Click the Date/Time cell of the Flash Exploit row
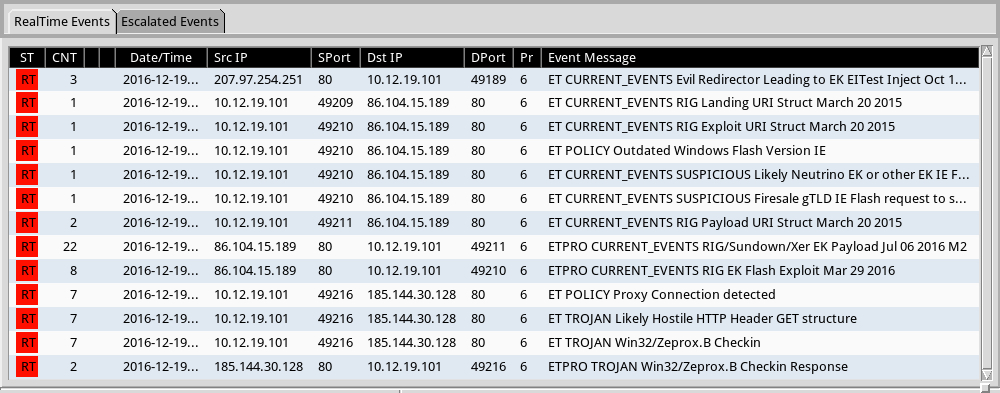Image resolution: width=1000 pixels, height=393 pixels. point(161,271)
